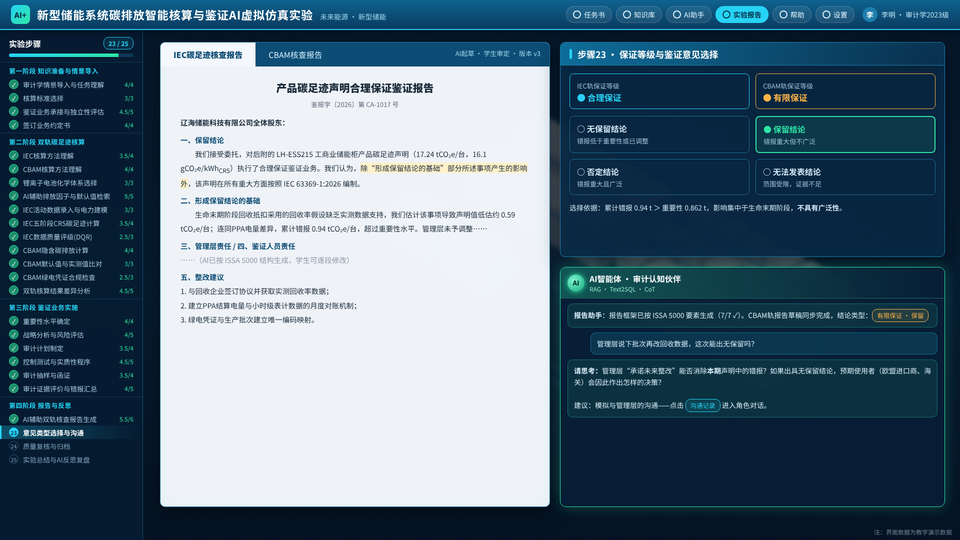Image resolution: width=960 pixels, height=540 pixels.
Task: Open the 任务书 menu
Action: coord(588,15)
